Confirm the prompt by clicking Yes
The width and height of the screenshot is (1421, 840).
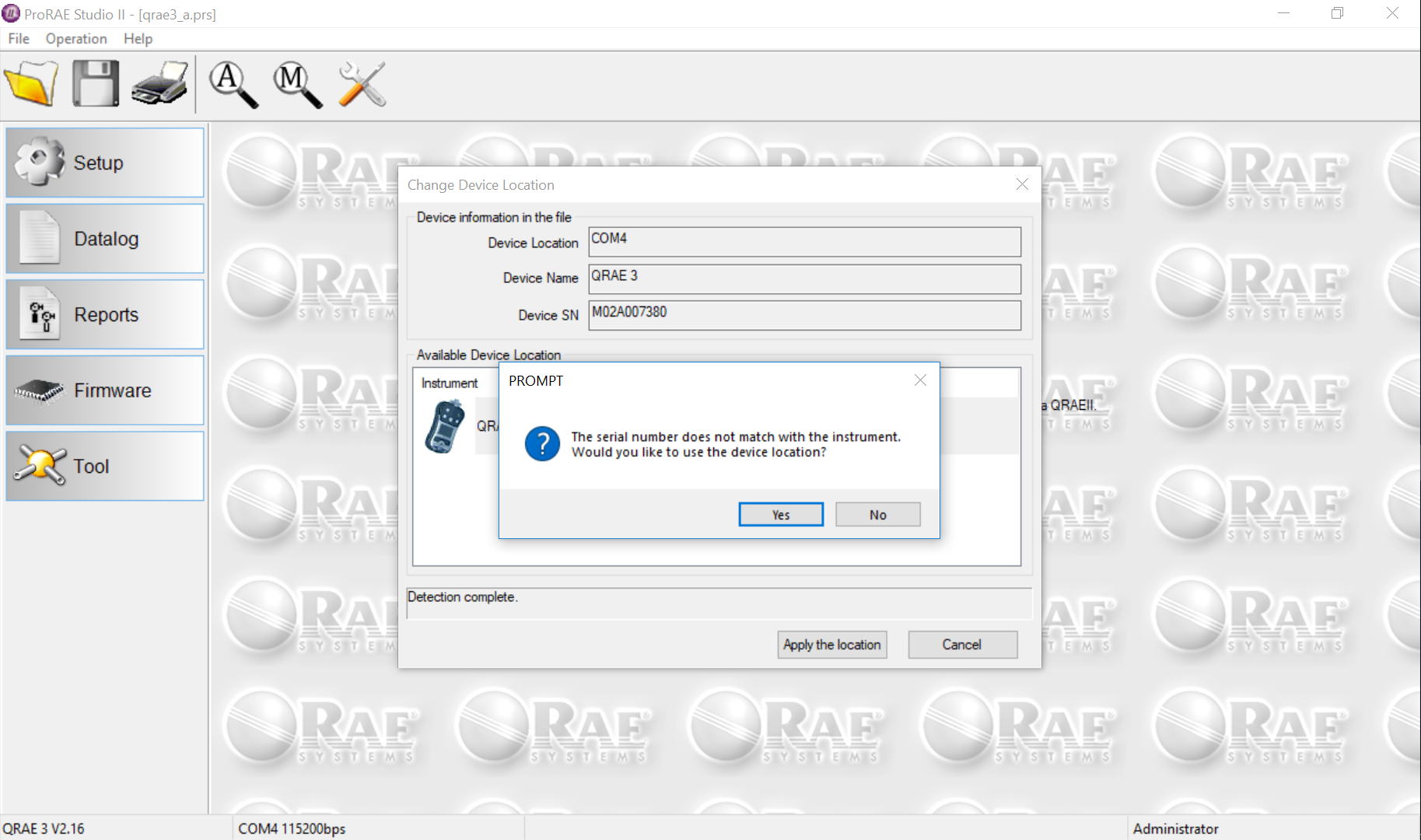click(x=781, y=515)
